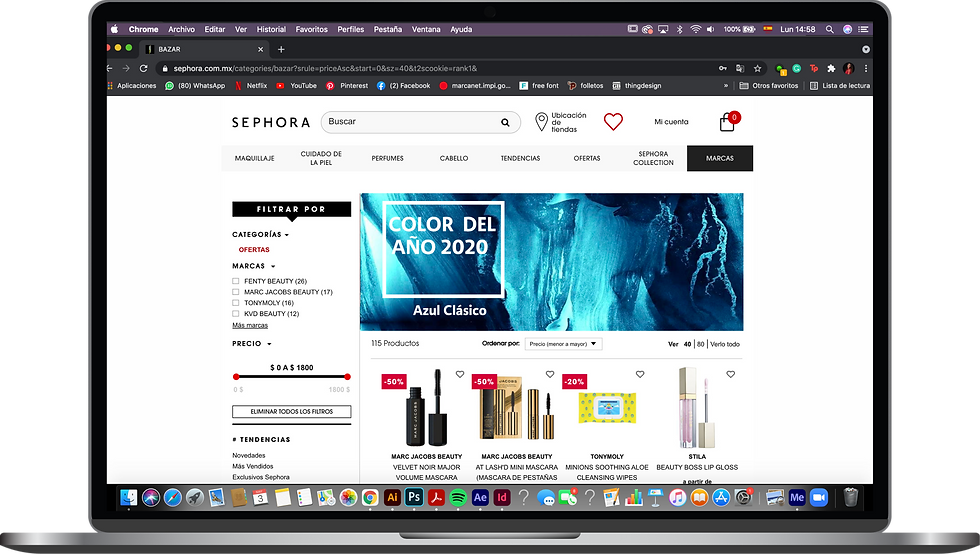This screenshot has height=554, width=980.
Task: Open the wishlist heart icon in header
Action: click(613, 121)
